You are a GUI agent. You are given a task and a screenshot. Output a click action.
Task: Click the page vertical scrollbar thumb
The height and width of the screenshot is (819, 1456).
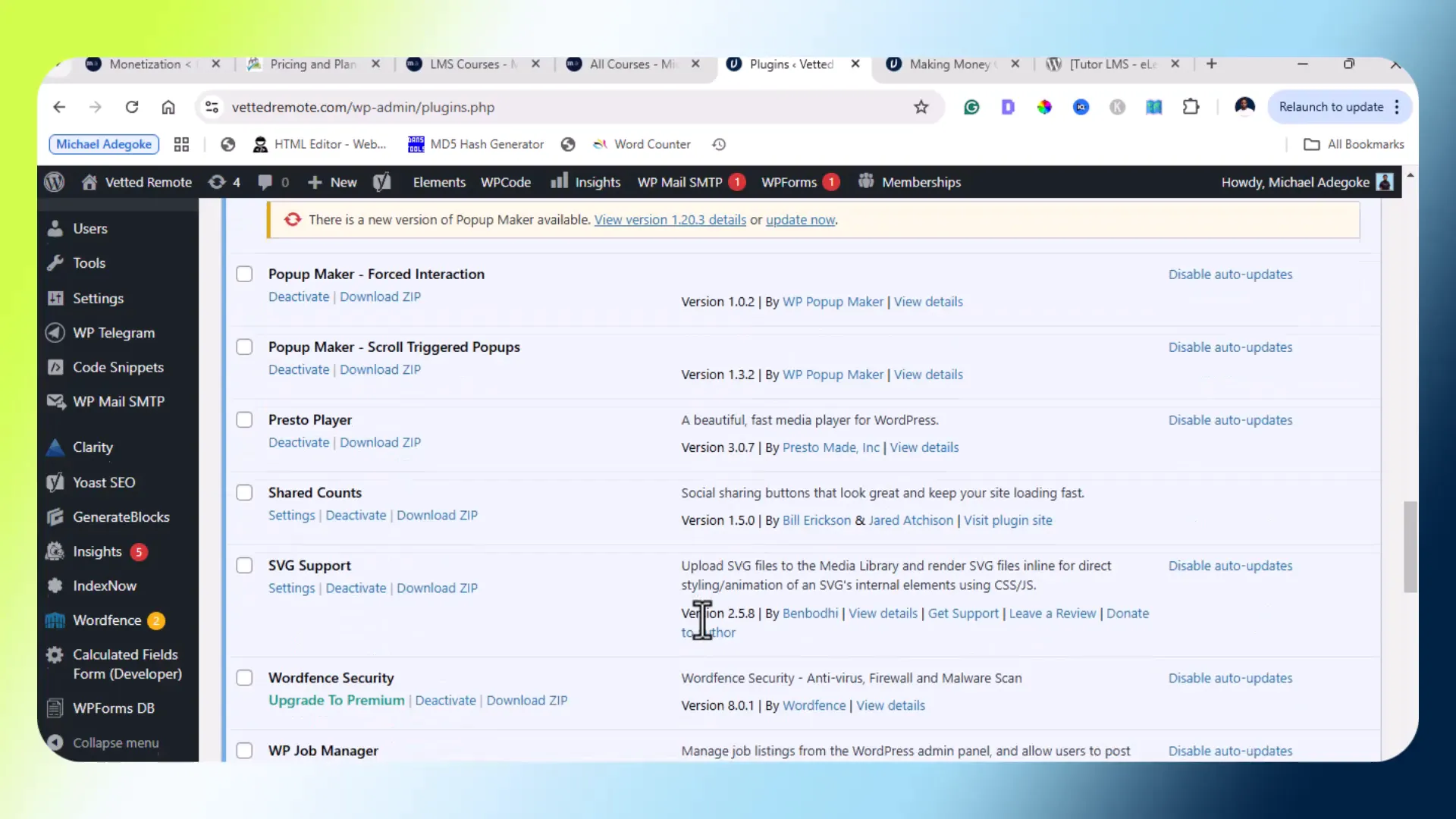pyautogui.click(x=1410, y=546)
